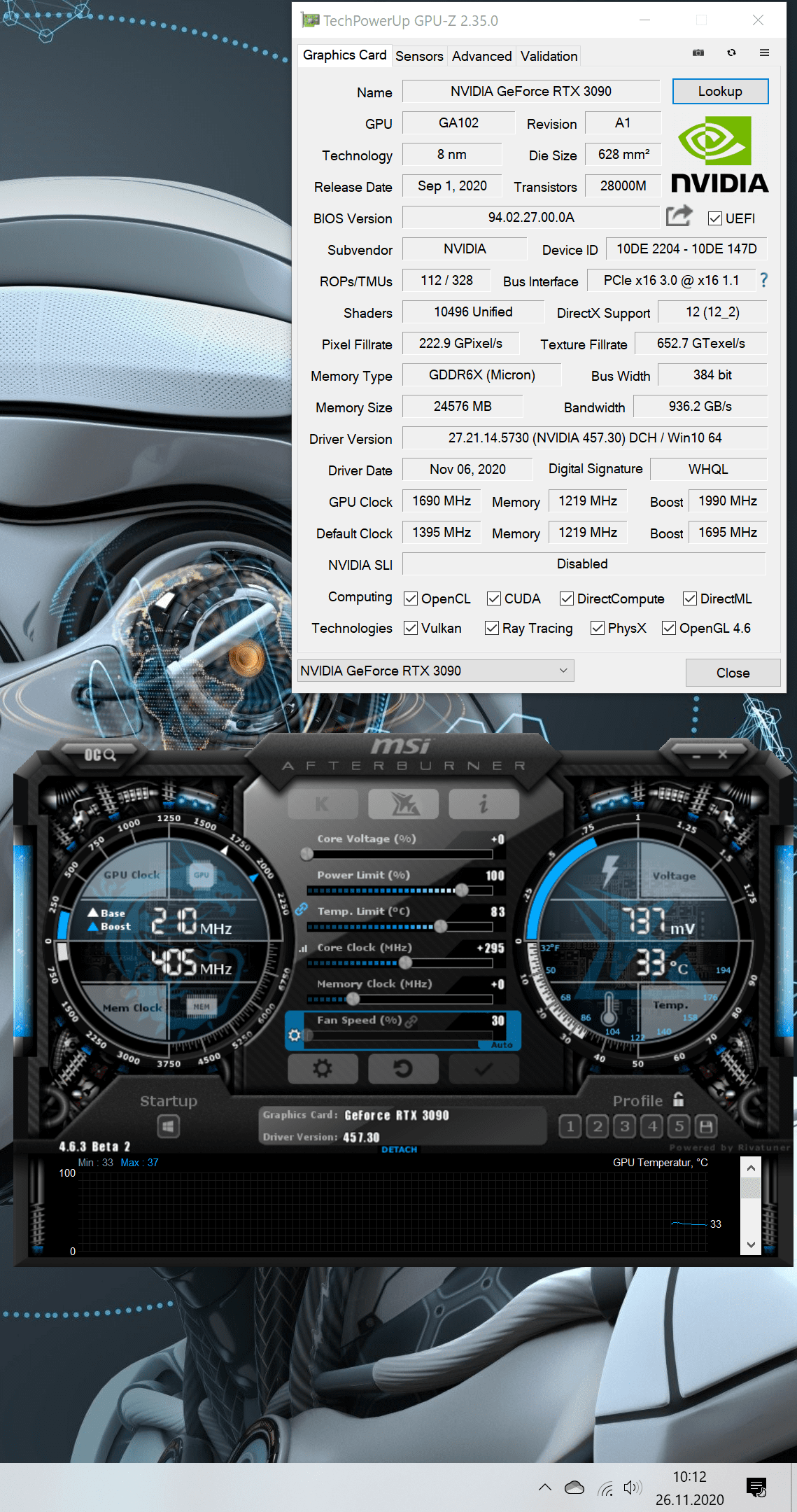Show hidden icons tray chevron

(545, 1487)
